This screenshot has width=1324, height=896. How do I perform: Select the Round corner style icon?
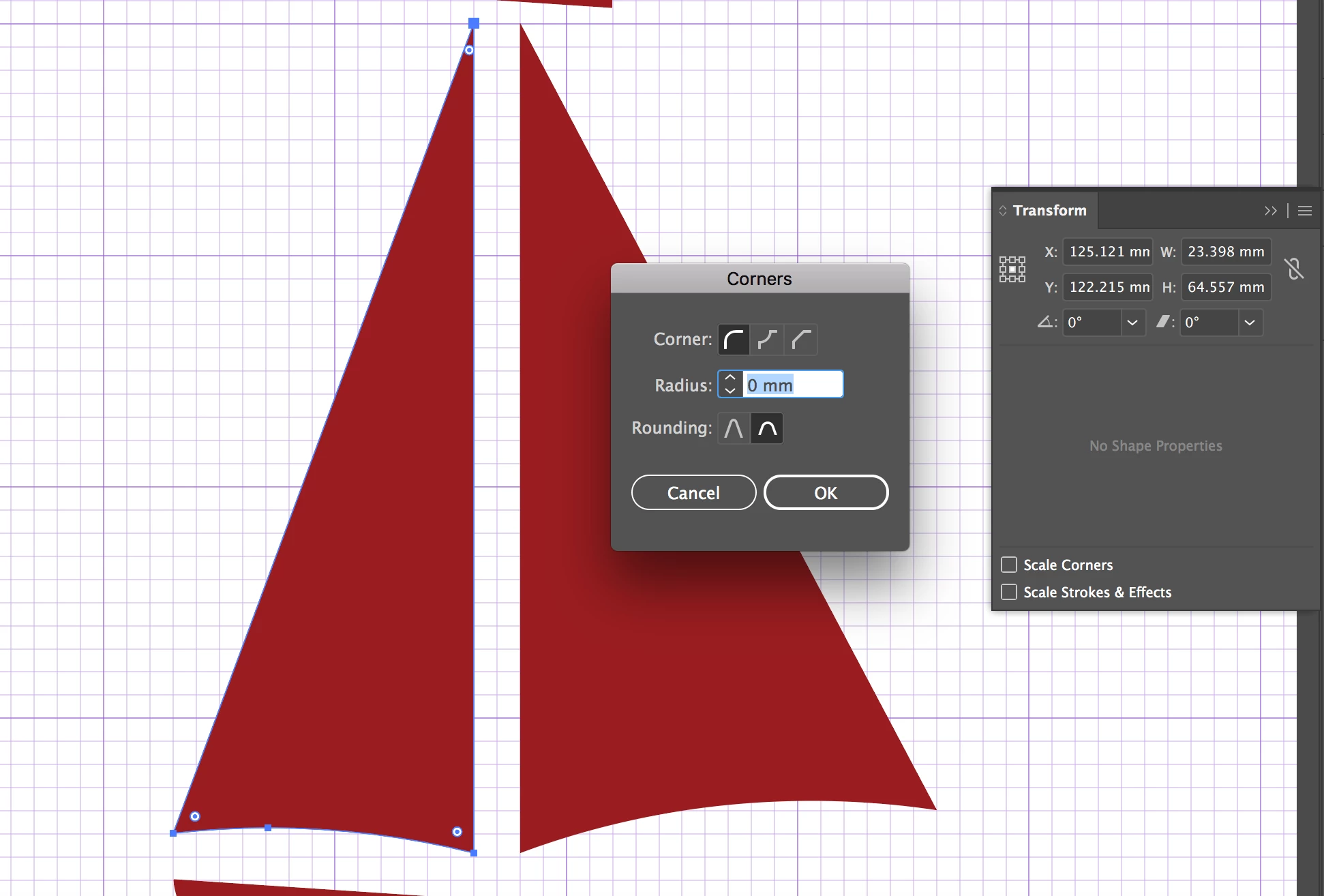point(734,340)
